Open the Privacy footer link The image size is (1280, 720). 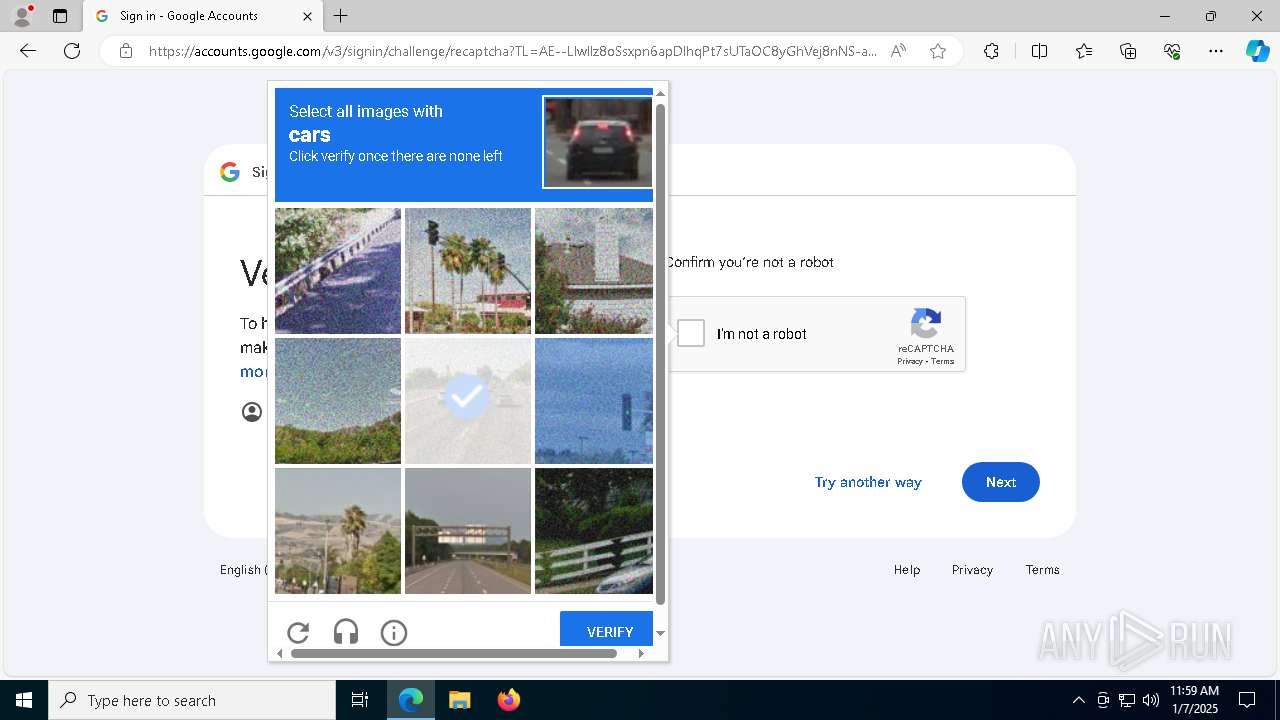(972, 569)
